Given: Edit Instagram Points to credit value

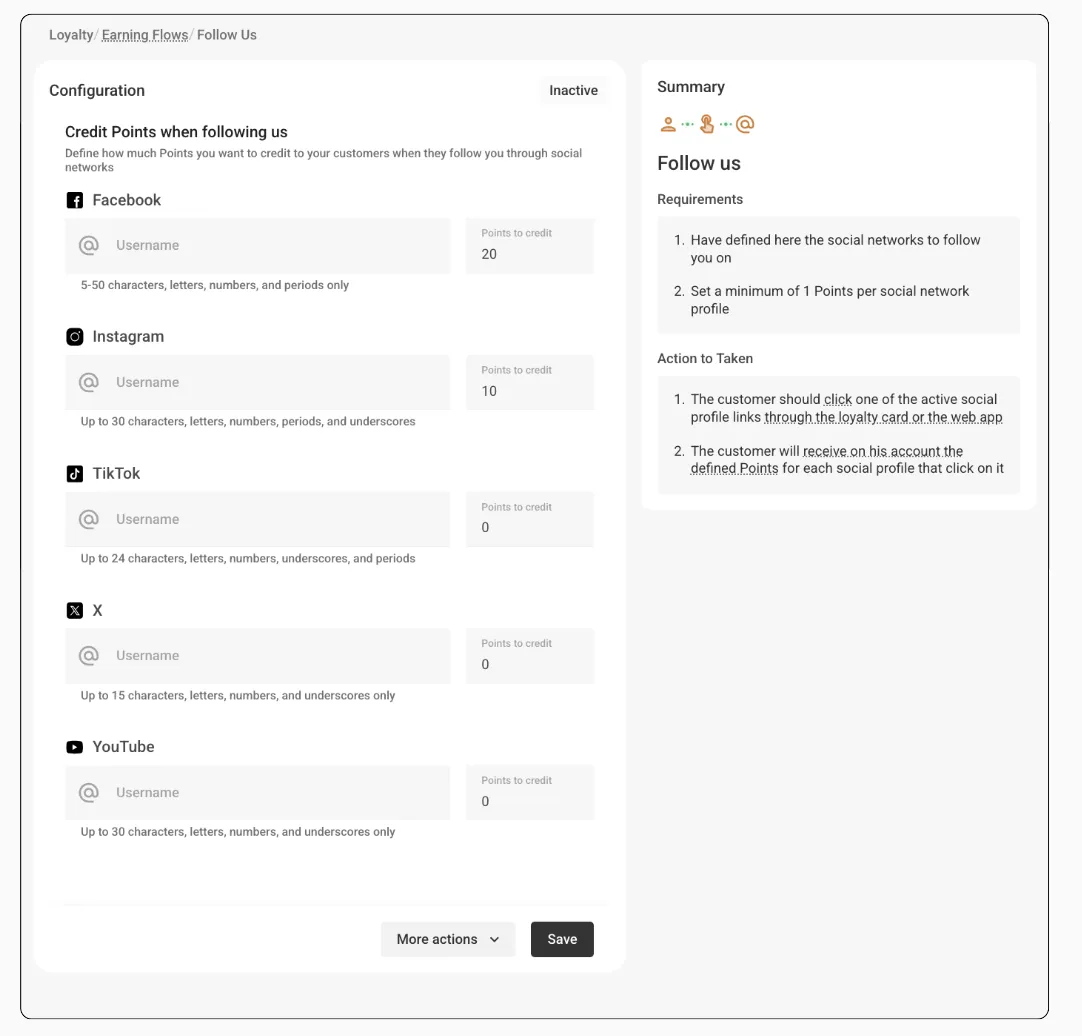Looking at the screenshot, I should [530, 391].
